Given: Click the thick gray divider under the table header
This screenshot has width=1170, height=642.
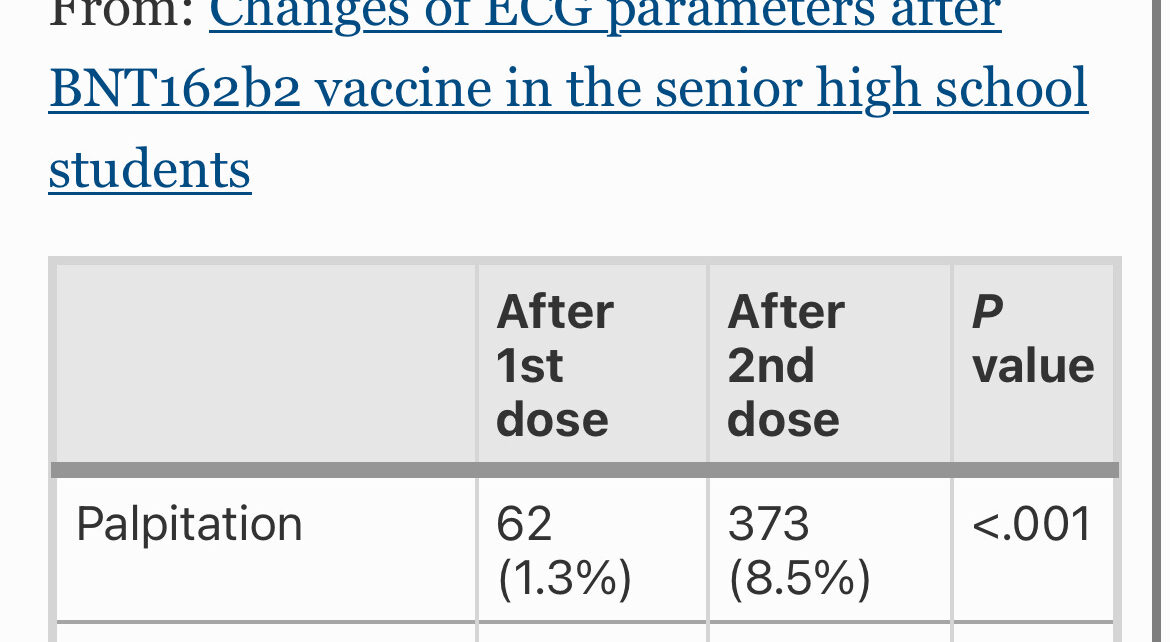Looking at the screenshot, I should coord(585,470).
